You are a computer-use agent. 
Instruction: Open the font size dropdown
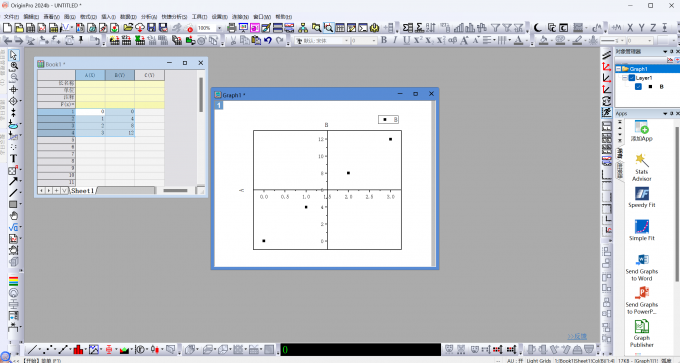(374, 40)
